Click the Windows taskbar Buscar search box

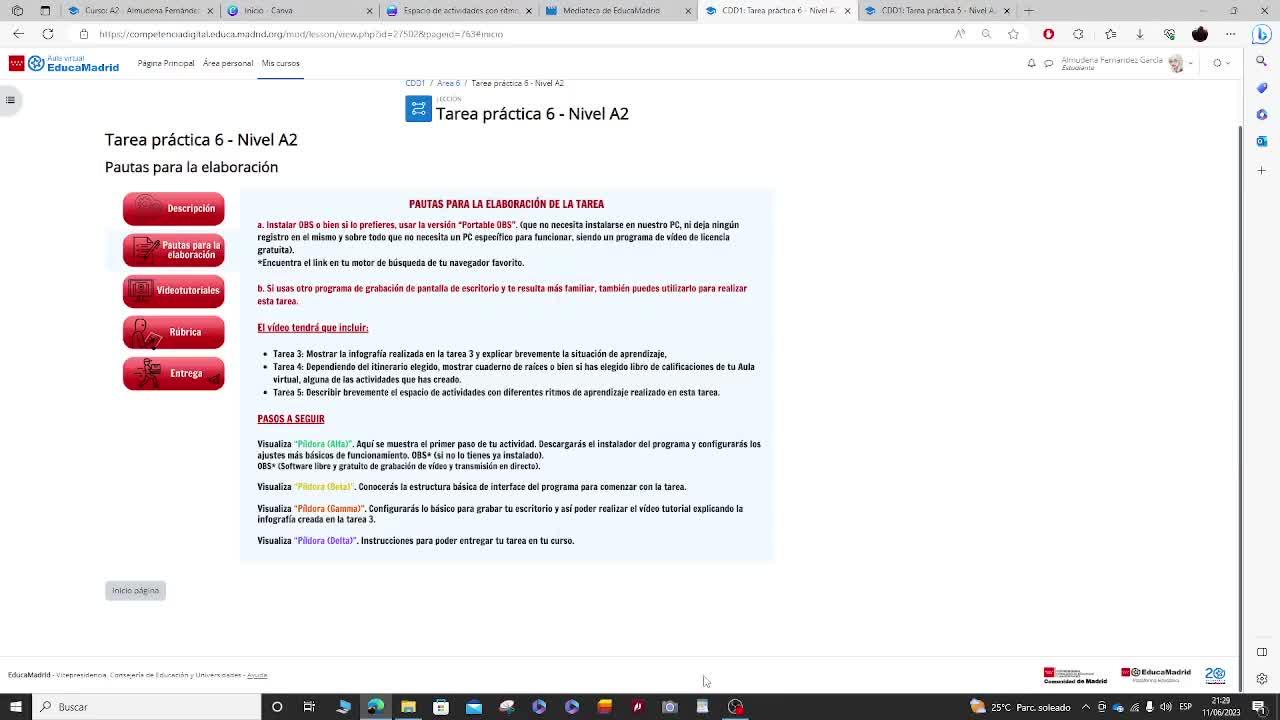(x=148, y=707)
